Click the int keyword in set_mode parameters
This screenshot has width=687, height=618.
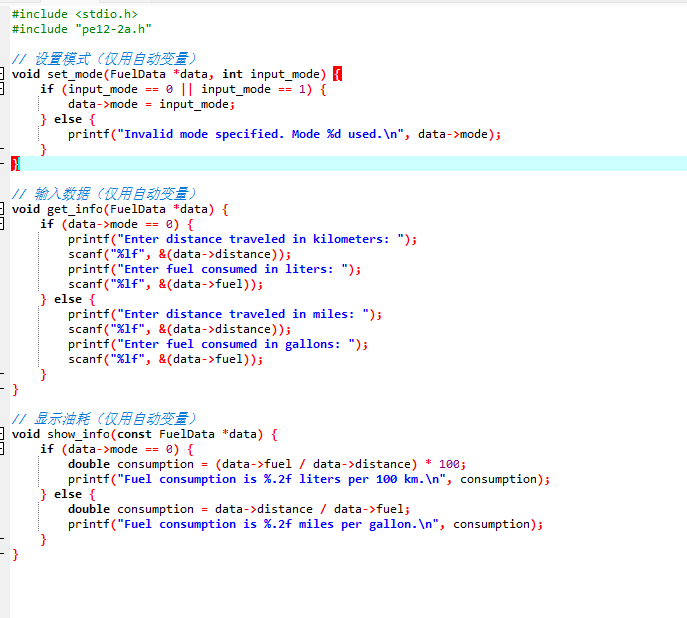tap(232, 74)
